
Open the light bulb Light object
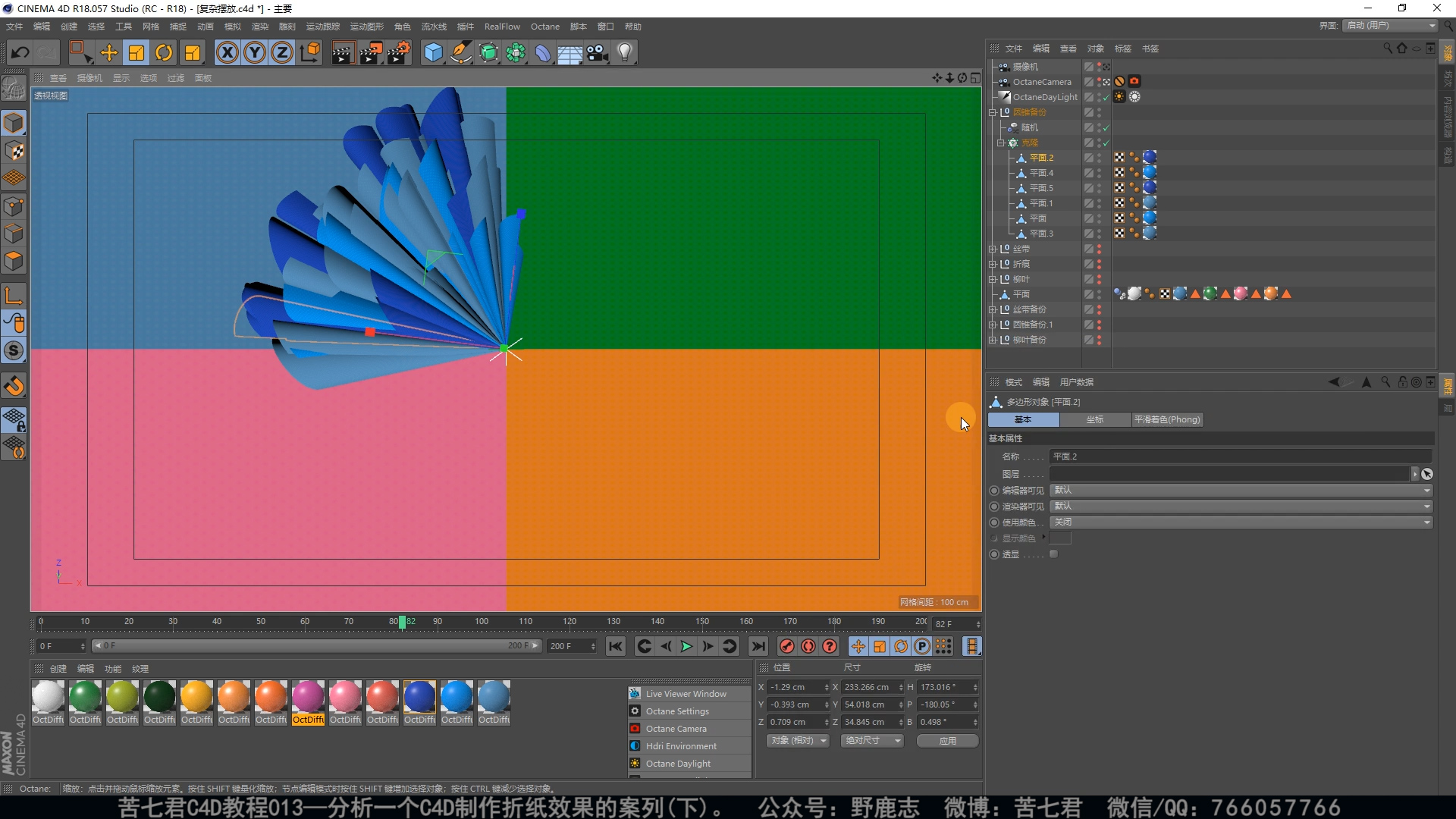(625, 52)
